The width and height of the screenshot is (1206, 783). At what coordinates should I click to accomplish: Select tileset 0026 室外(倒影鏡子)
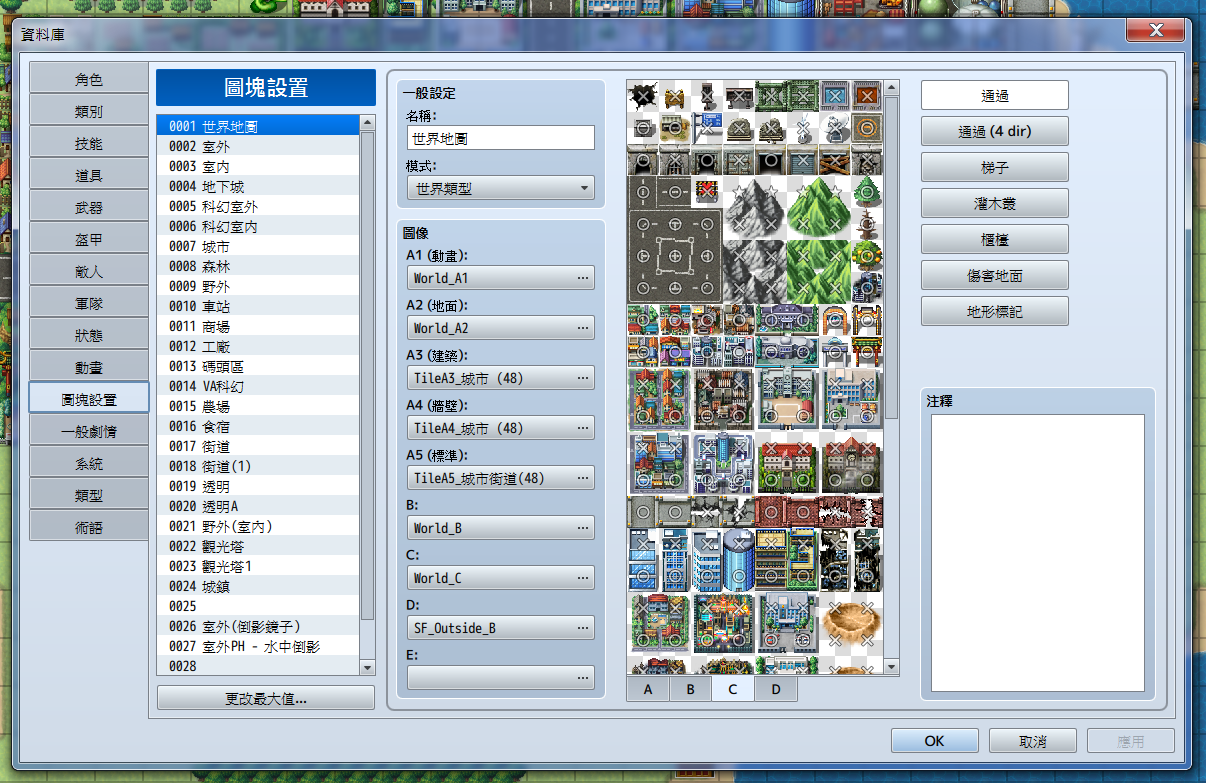click(x=258, y=626)
